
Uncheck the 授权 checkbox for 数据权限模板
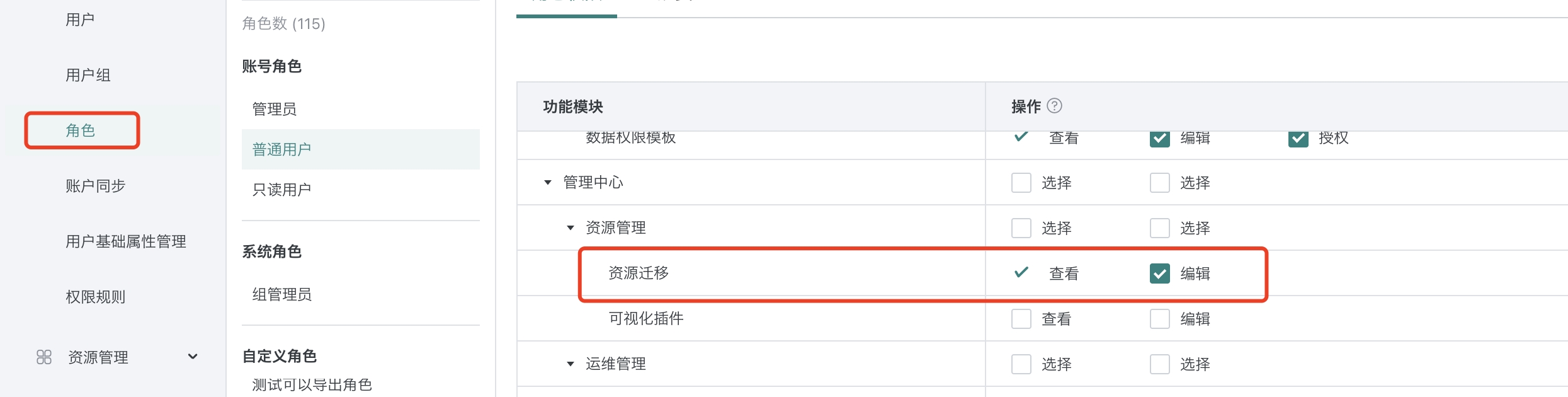coord(1299,138)
